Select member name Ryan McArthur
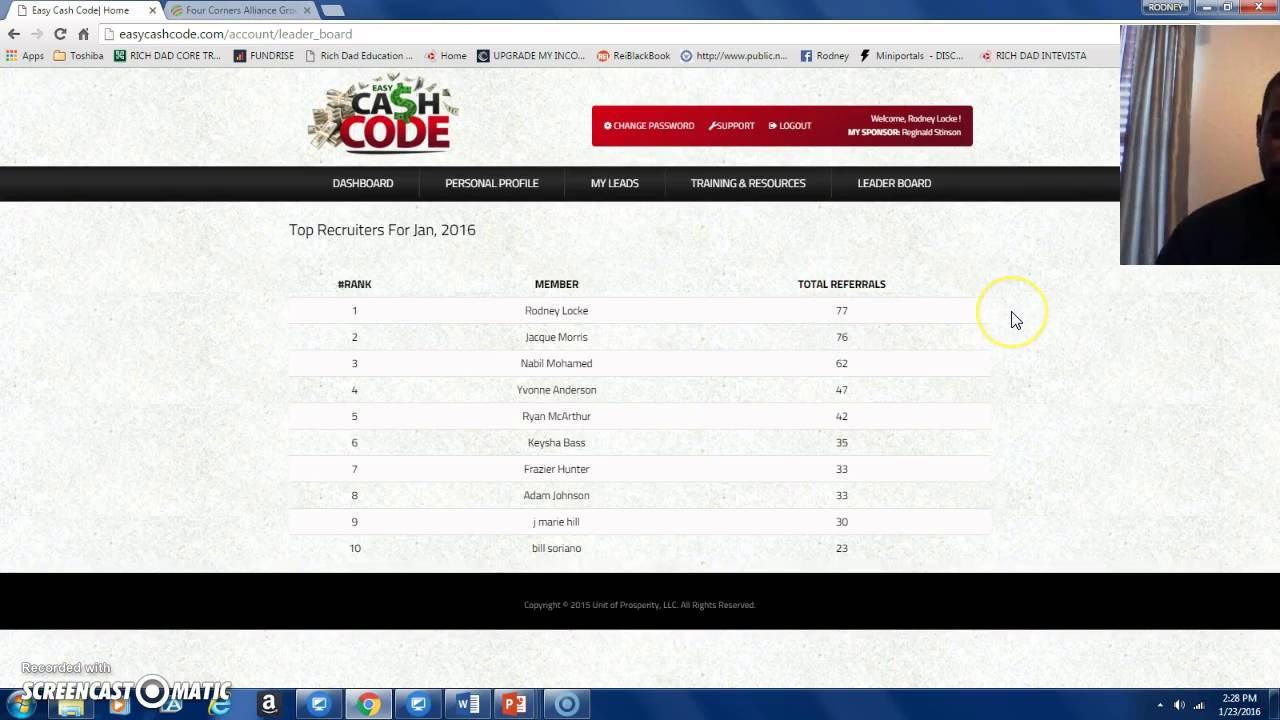 click(x=557, y=416)
